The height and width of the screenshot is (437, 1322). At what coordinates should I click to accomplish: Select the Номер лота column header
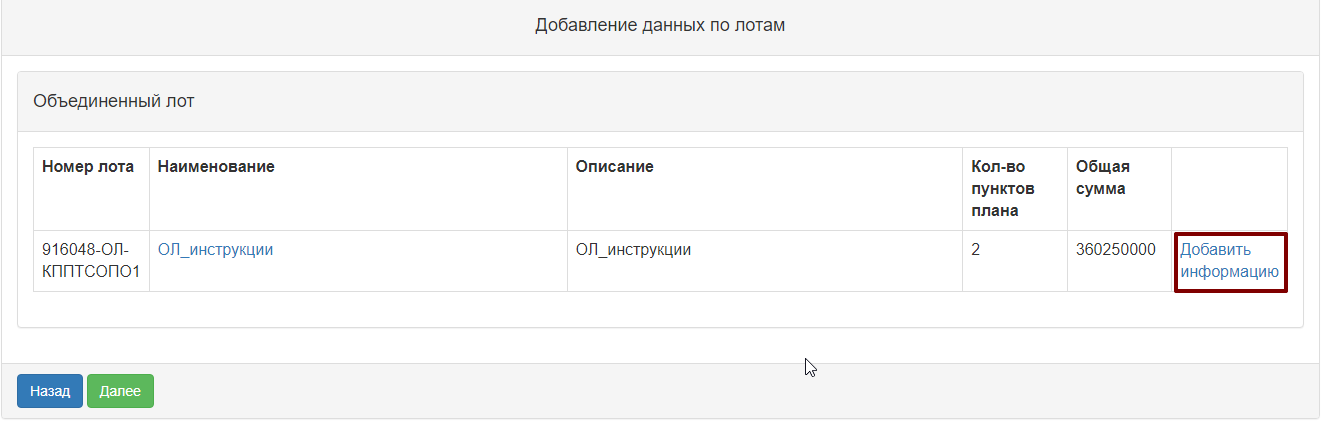coord(88,167)
